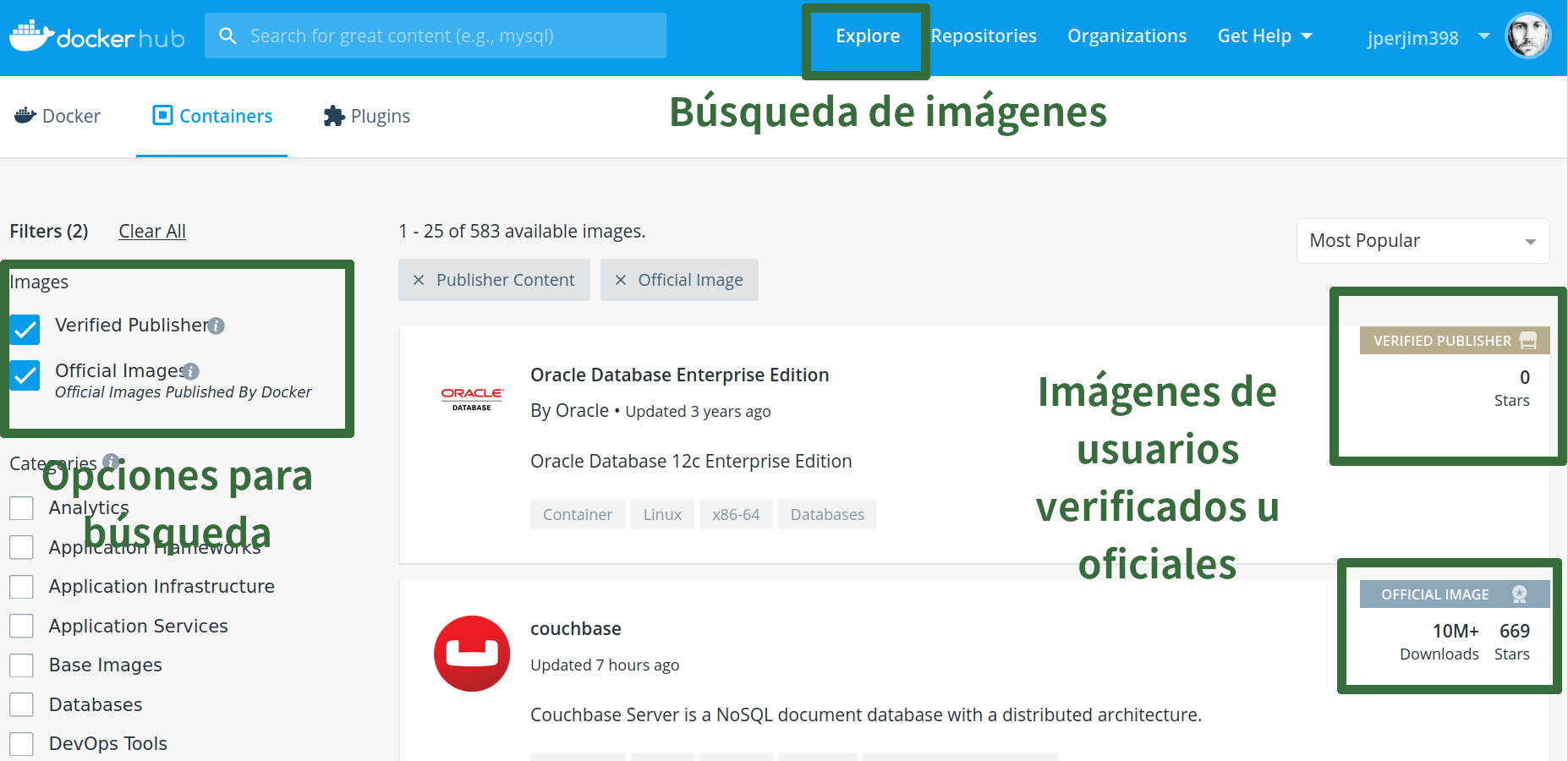Remove the Publisher Content filter chip
The height and width of the screenshot is (761, 1568).
[x=419, y=280]
